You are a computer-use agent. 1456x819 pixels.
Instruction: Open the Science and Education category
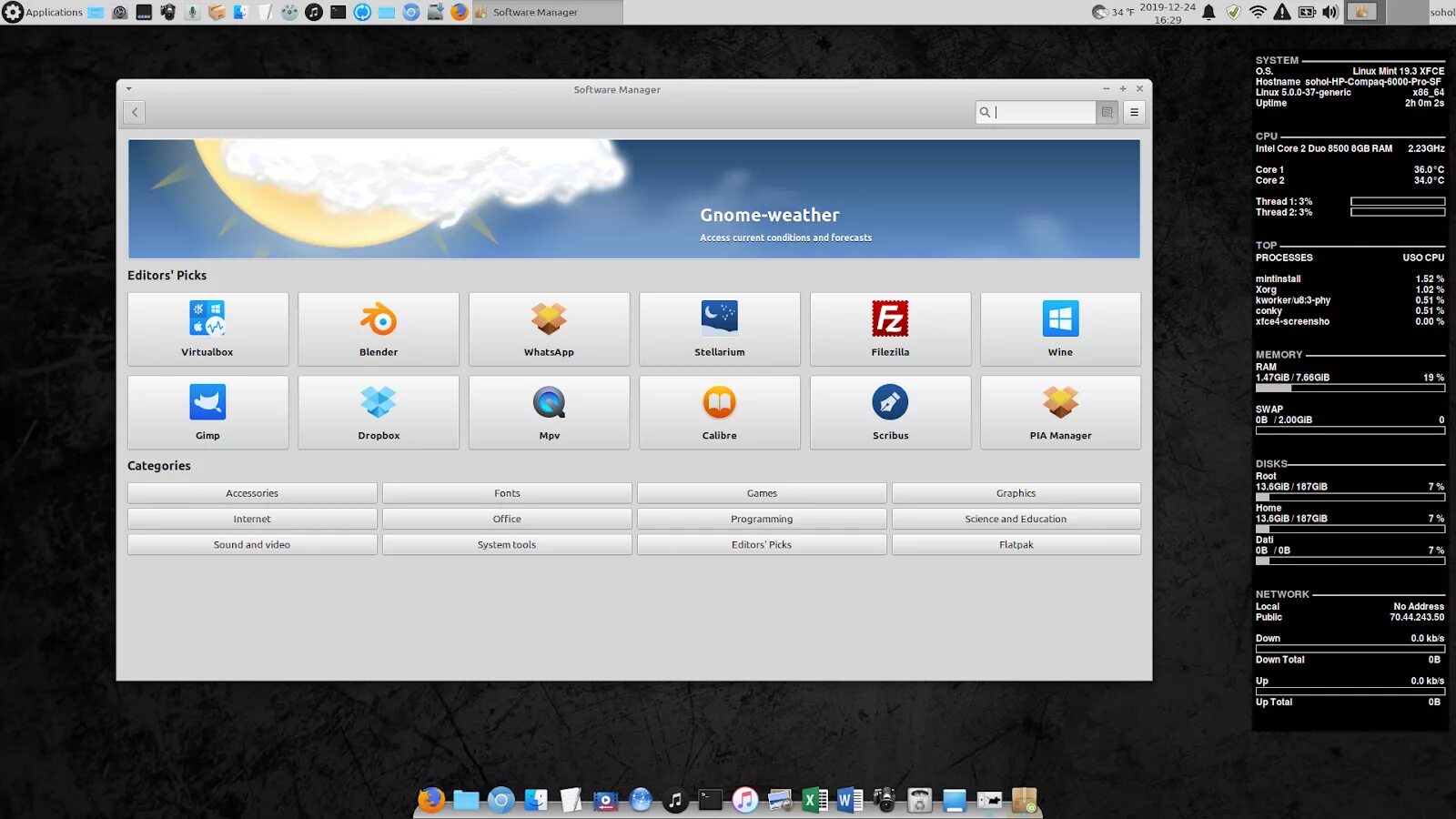1016,519
